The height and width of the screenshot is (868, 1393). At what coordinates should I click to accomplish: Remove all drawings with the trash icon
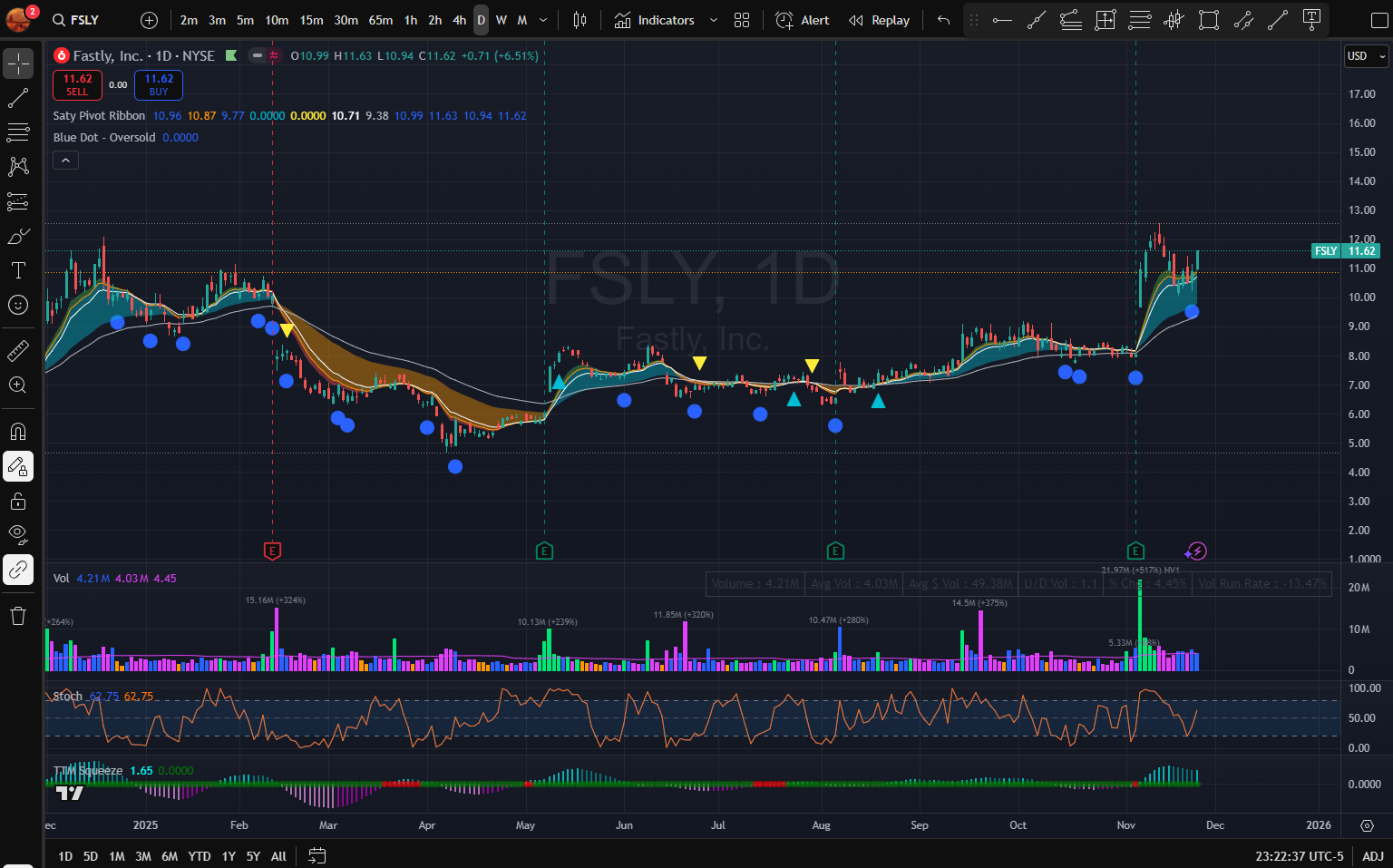[x=18, y=616]
